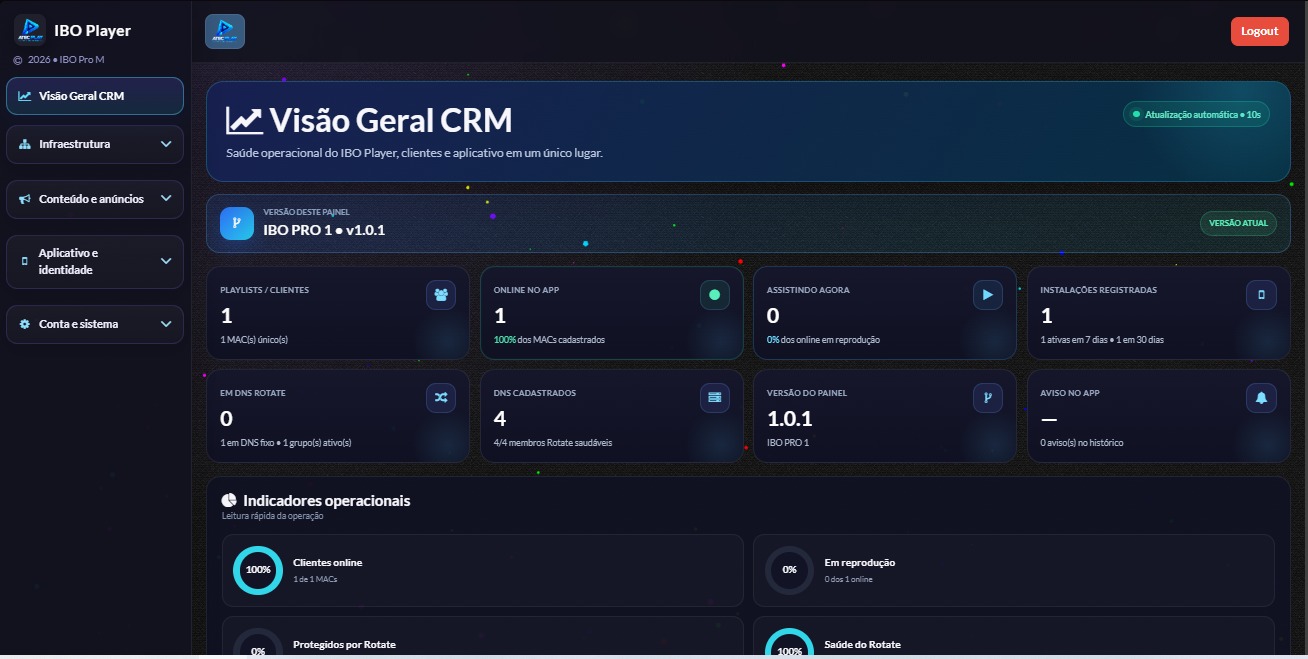Click the 0 aviso(s) no histórico text
Viewport: 1308px width, 659px height.
(x=1082, y=443)
